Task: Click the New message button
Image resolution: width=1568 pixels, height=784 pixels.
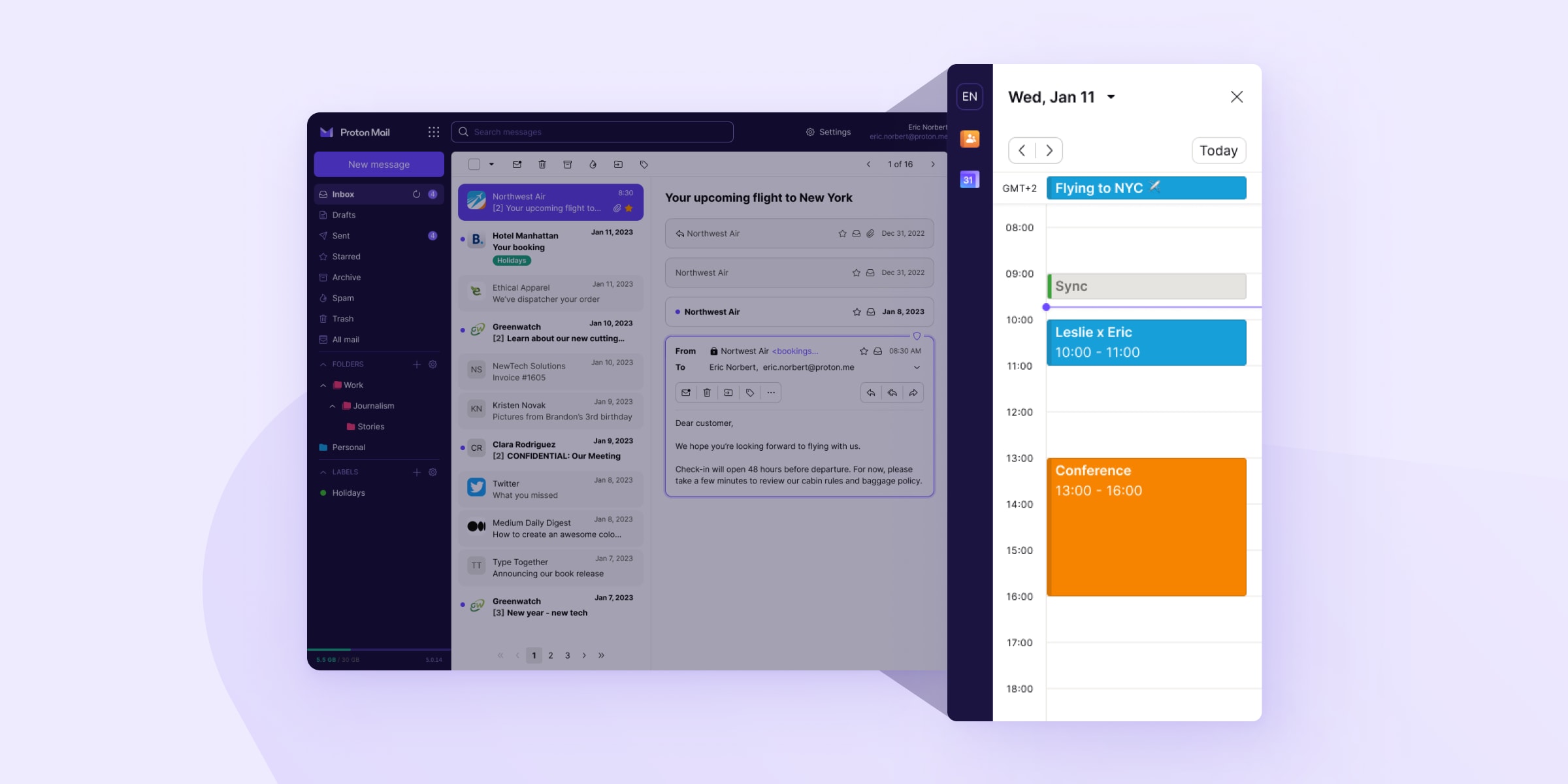Action: [379, 165]
